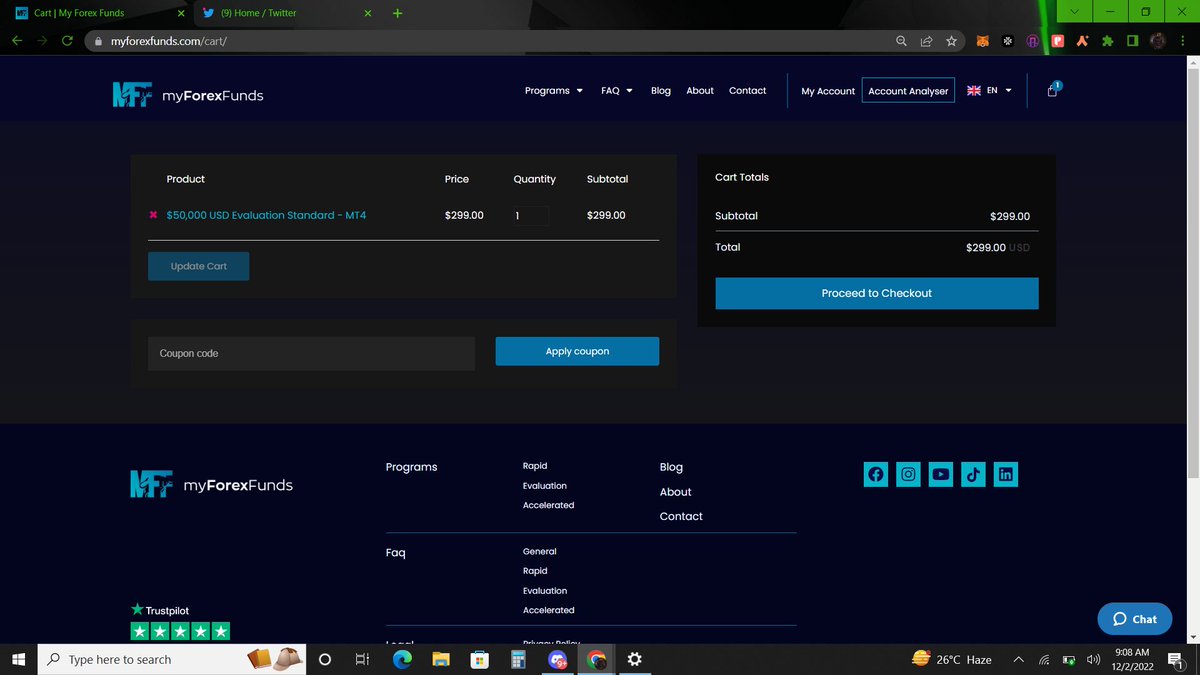Screen dimensions: 1200x675
Task: Expand the Programs dropdown in the navigation
Action: [x=553, y=91]
